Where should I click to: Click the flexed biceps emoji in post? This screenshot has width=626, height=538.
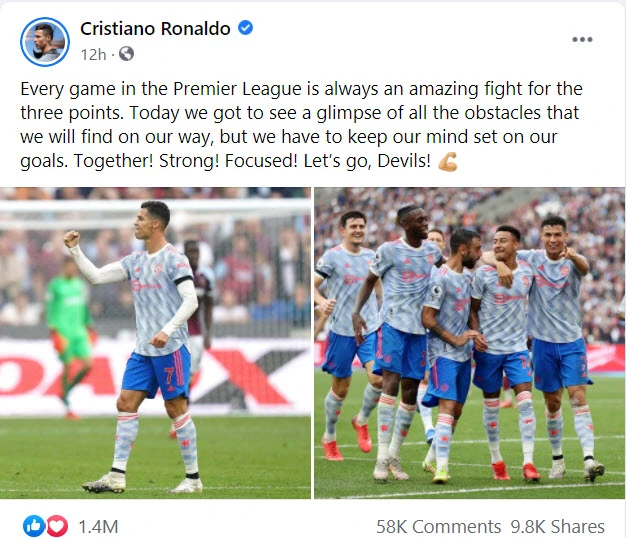(x=448, y=162)
